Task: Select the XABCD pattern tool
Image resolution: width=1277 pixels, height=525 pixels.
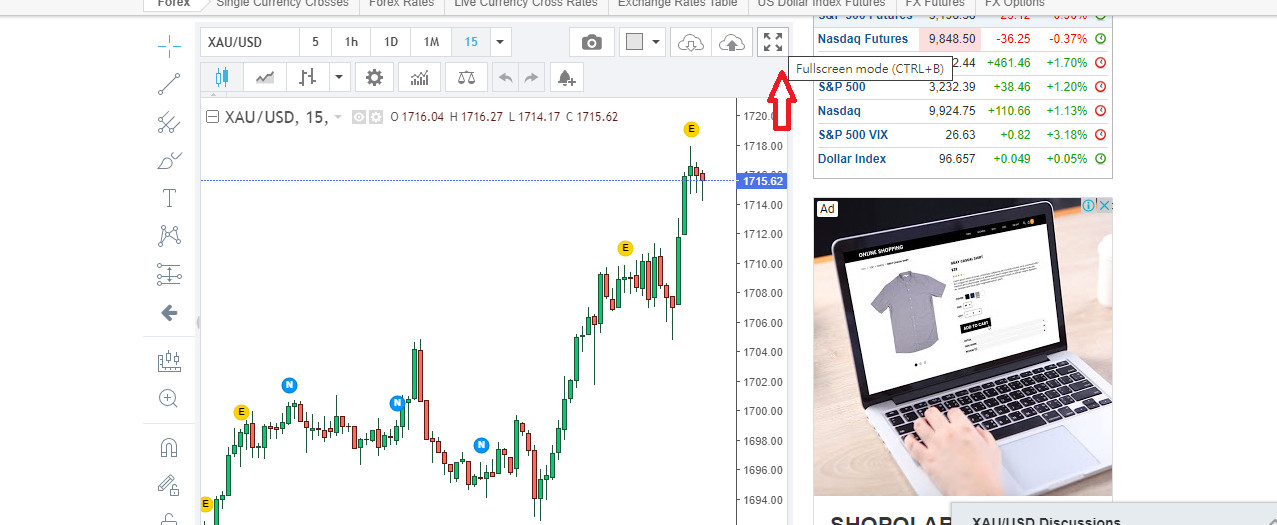Action: [x=169, y=236]
